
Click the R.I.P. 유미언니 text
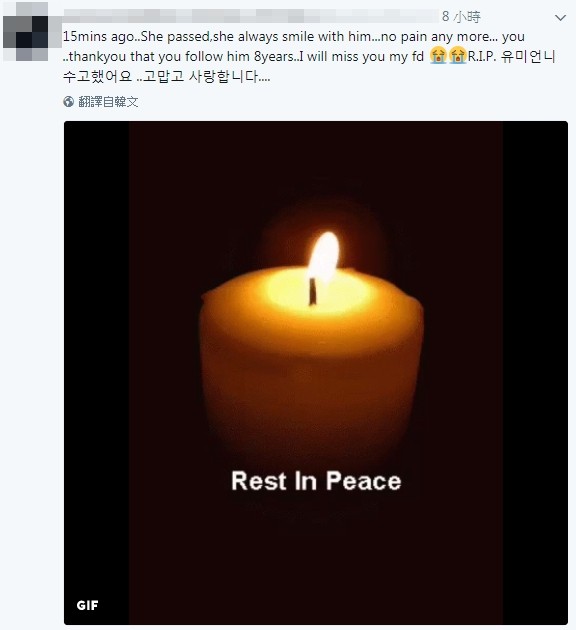(511, 56)
